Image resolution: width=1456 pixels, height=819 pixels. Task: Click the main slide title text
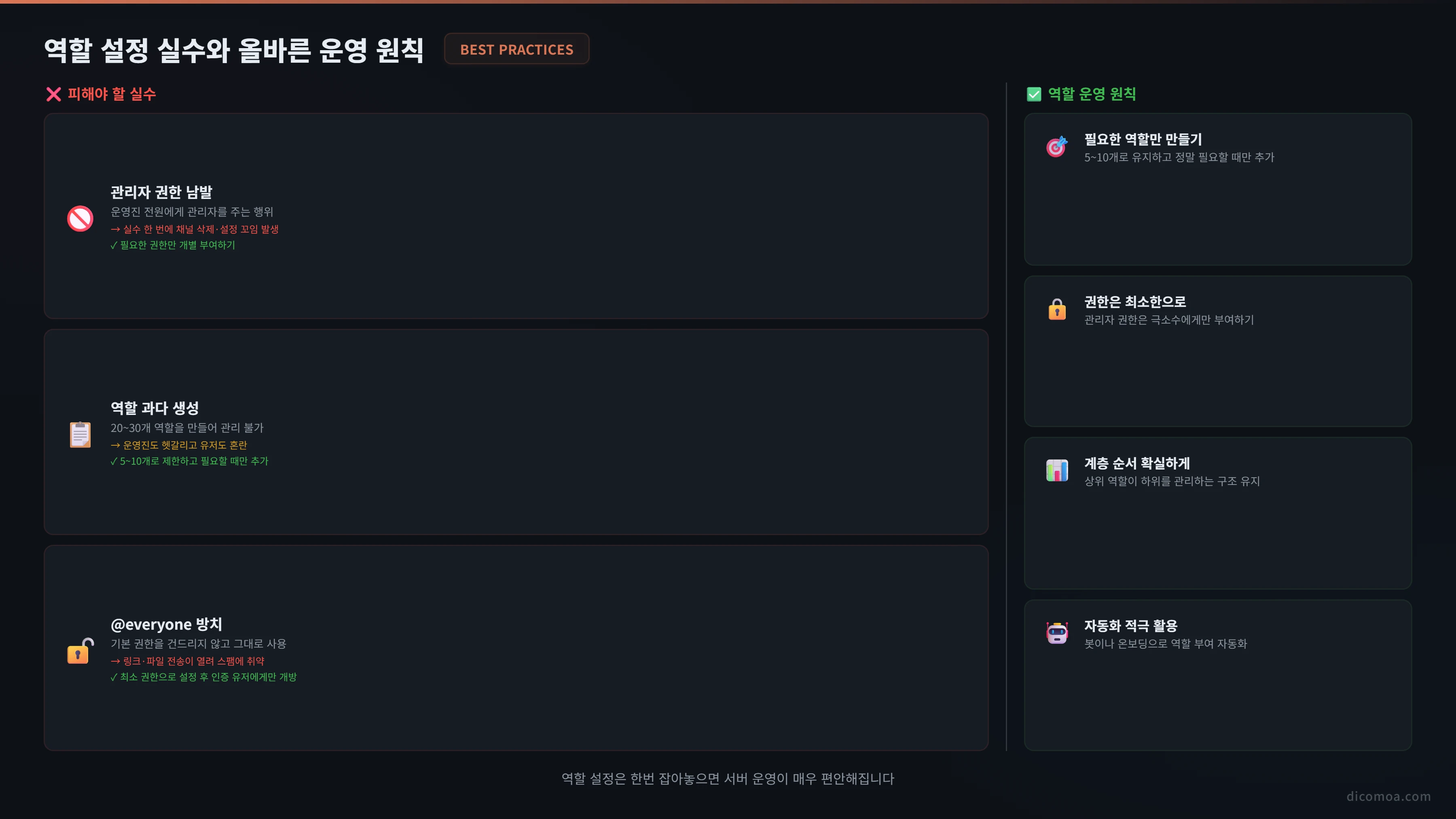(x=234, y=50)
